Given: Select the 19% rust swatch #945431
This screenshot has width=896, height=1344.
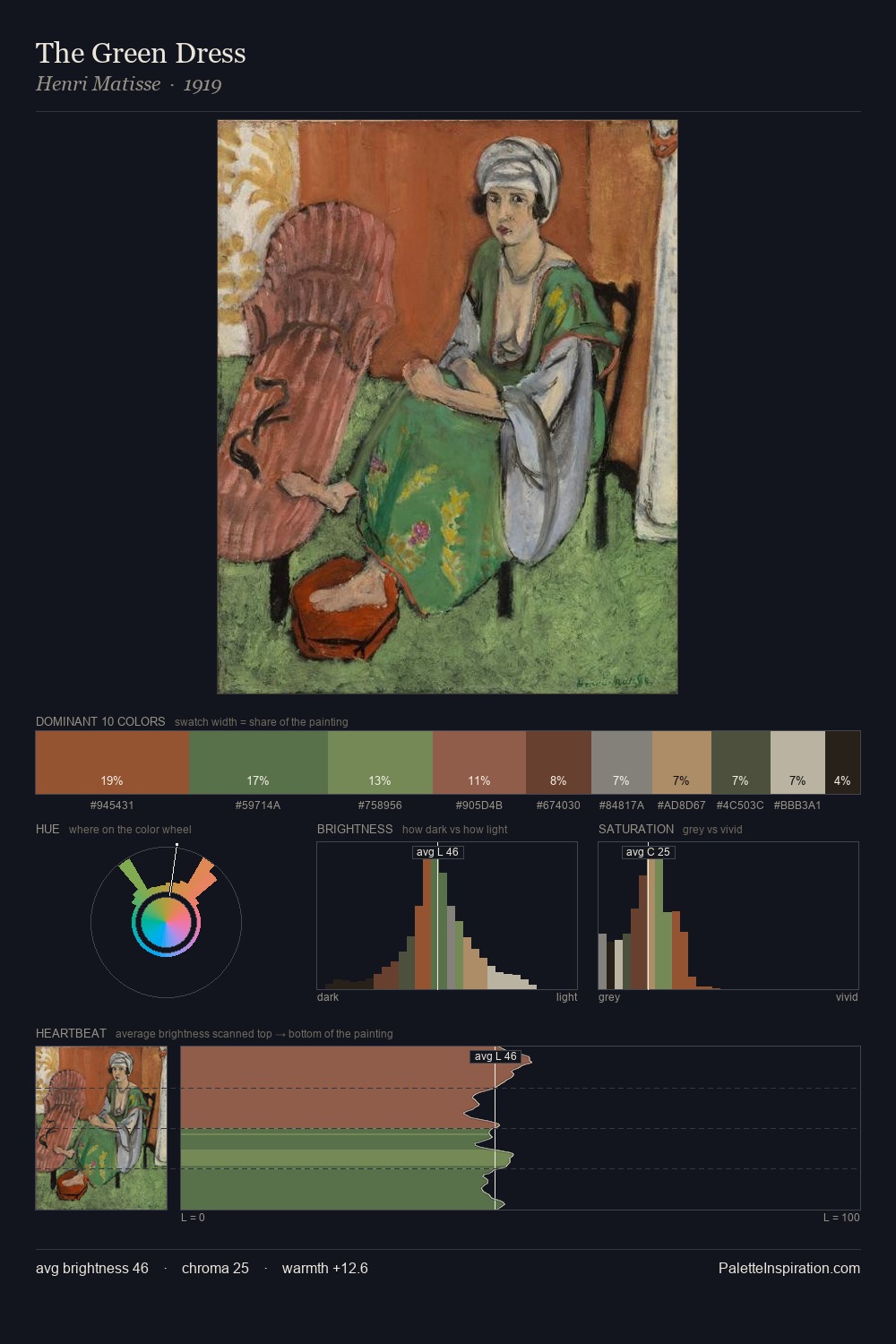Looking at the screenshot, I should 112,762.
